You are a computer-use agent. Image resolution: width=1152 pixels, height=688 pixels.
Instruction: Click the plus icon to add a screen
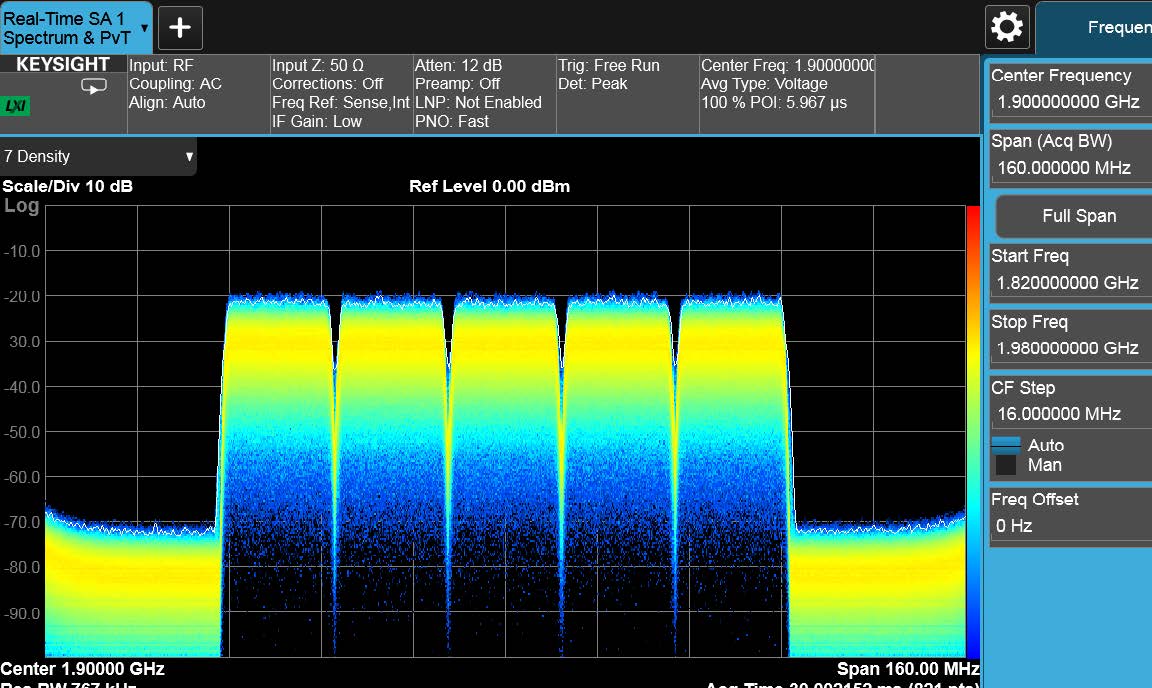pyautogui.click(x=180, y=28)
